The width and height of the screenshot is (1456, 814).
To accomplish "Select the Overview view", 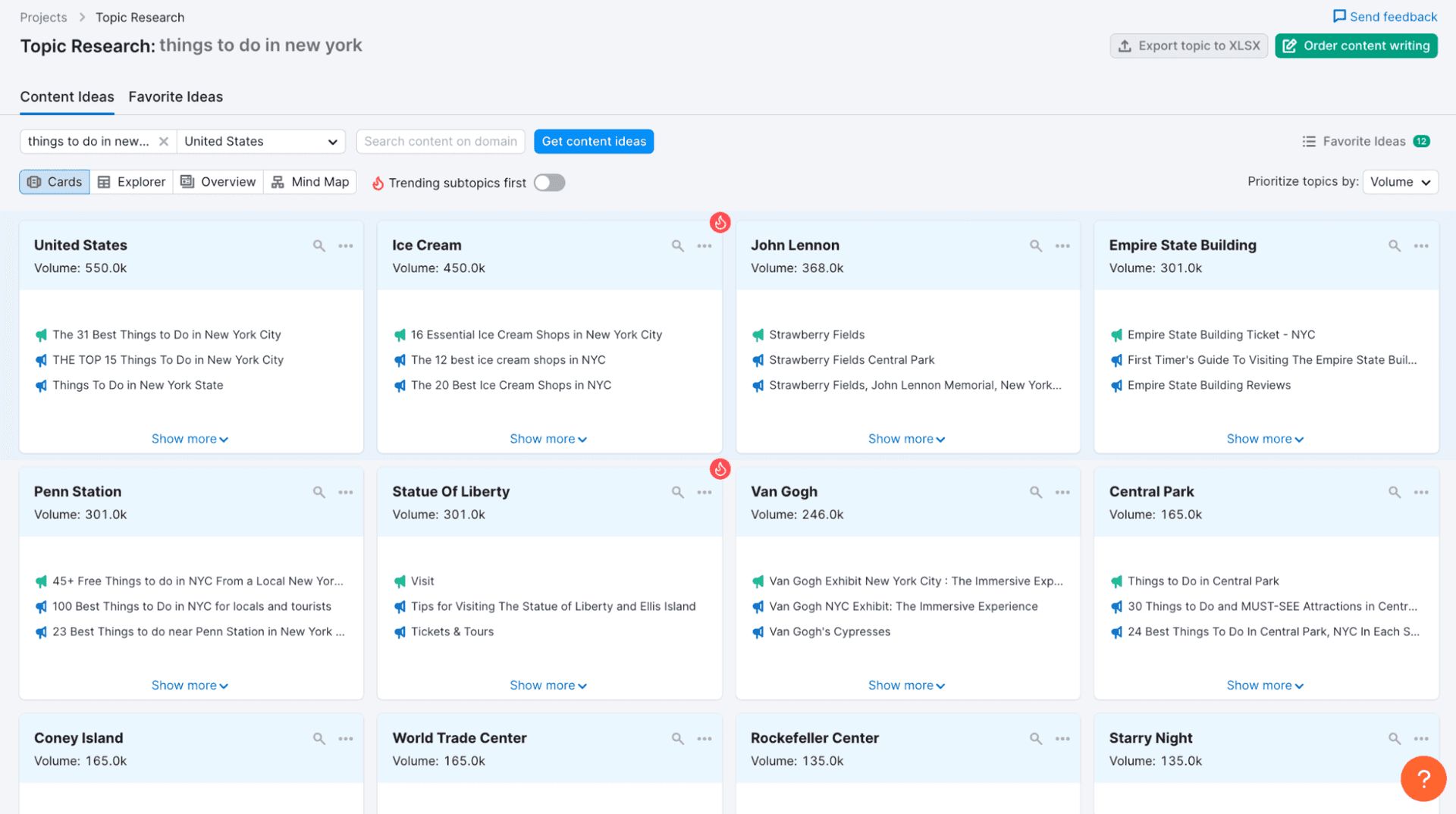I will (x=218, y=182).
